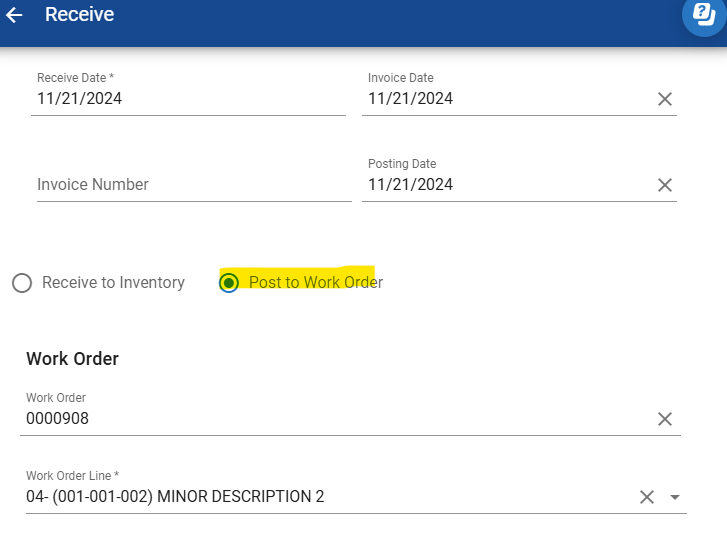The image size is (727, 535).
Task: Open the help chat icon
Action: [704, 15]
